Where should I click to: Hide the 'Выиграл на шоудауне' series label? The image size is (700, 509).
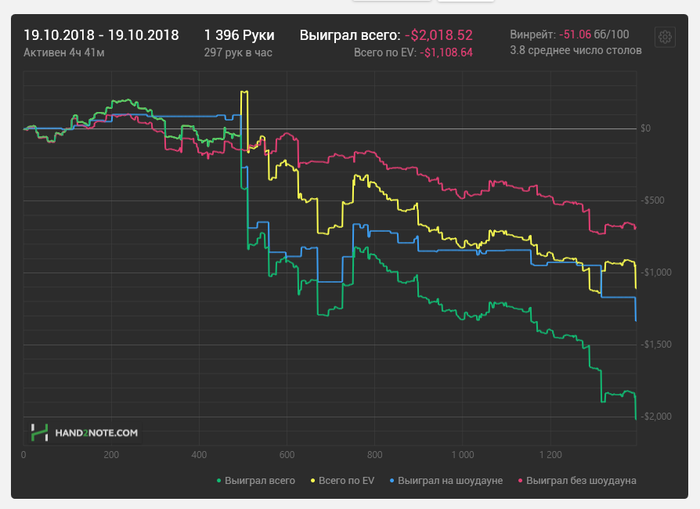[x=450, y=481]
